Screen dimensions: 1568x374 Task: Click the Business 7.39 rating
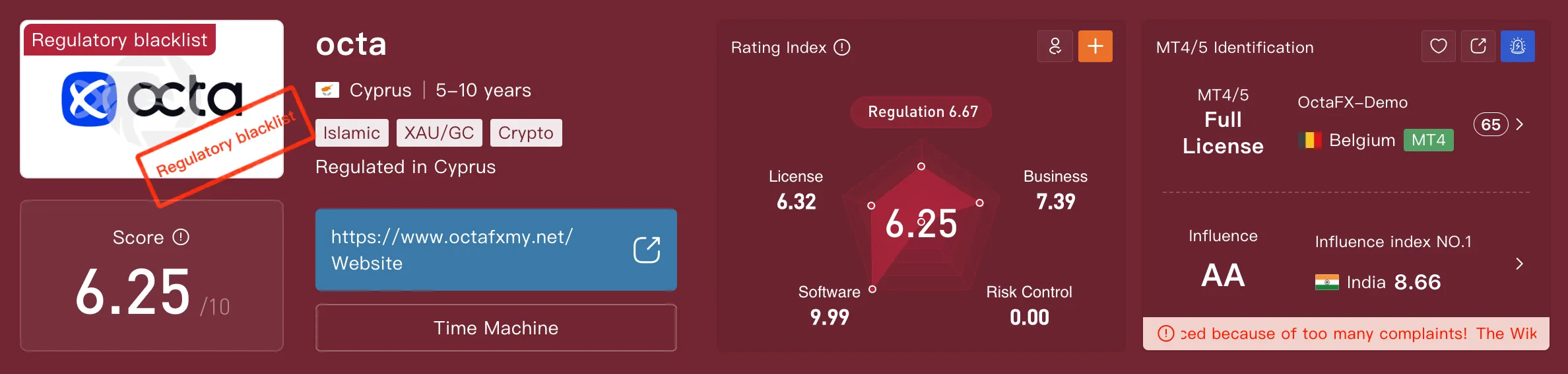1055,190
